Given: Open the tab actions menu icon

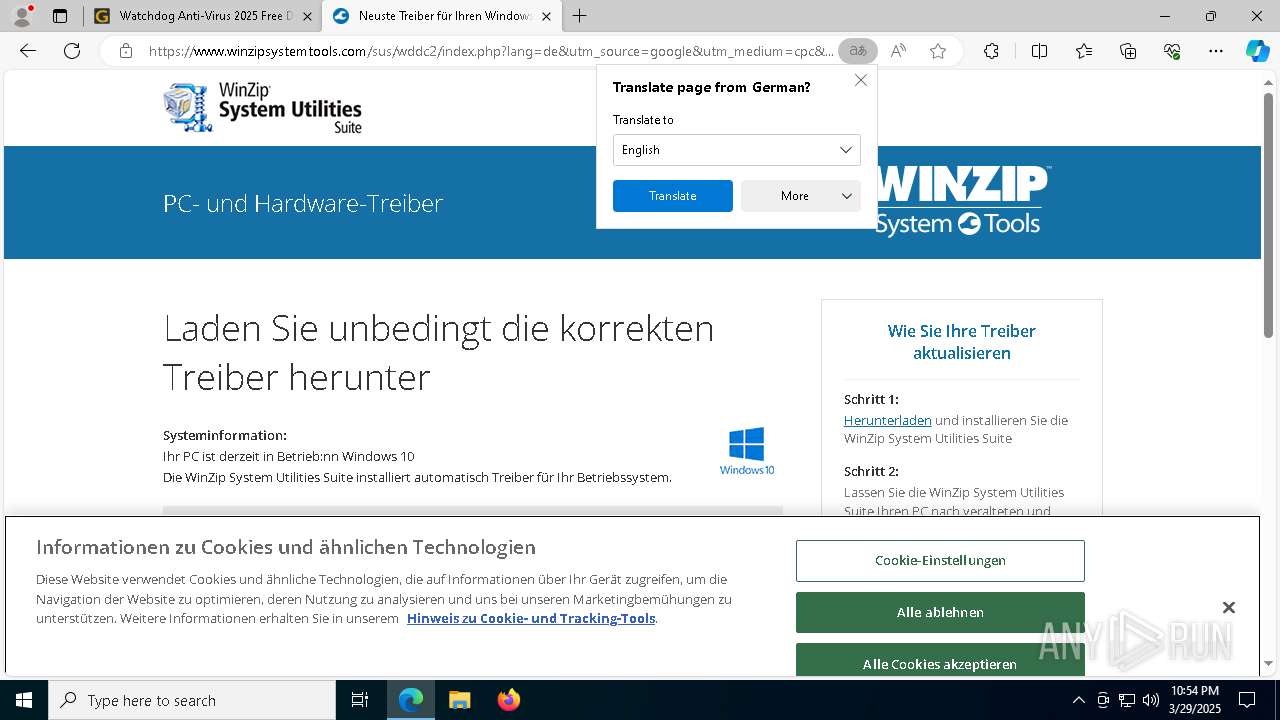Looking at the screenshot, I should coord(60,16).
